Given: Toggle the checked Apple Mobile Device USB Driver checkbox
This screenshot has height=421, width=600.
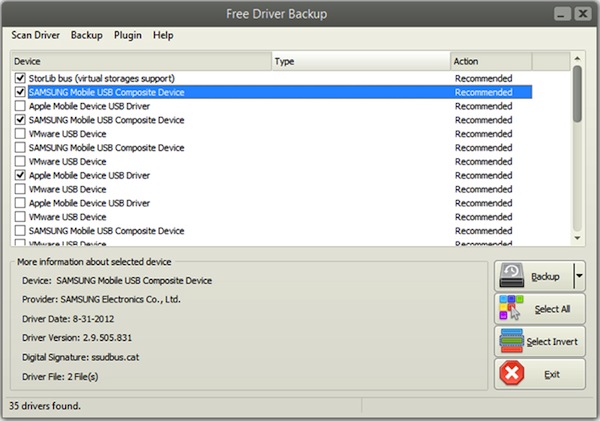Looking at the screenshot, I should (x=21, y=175).
